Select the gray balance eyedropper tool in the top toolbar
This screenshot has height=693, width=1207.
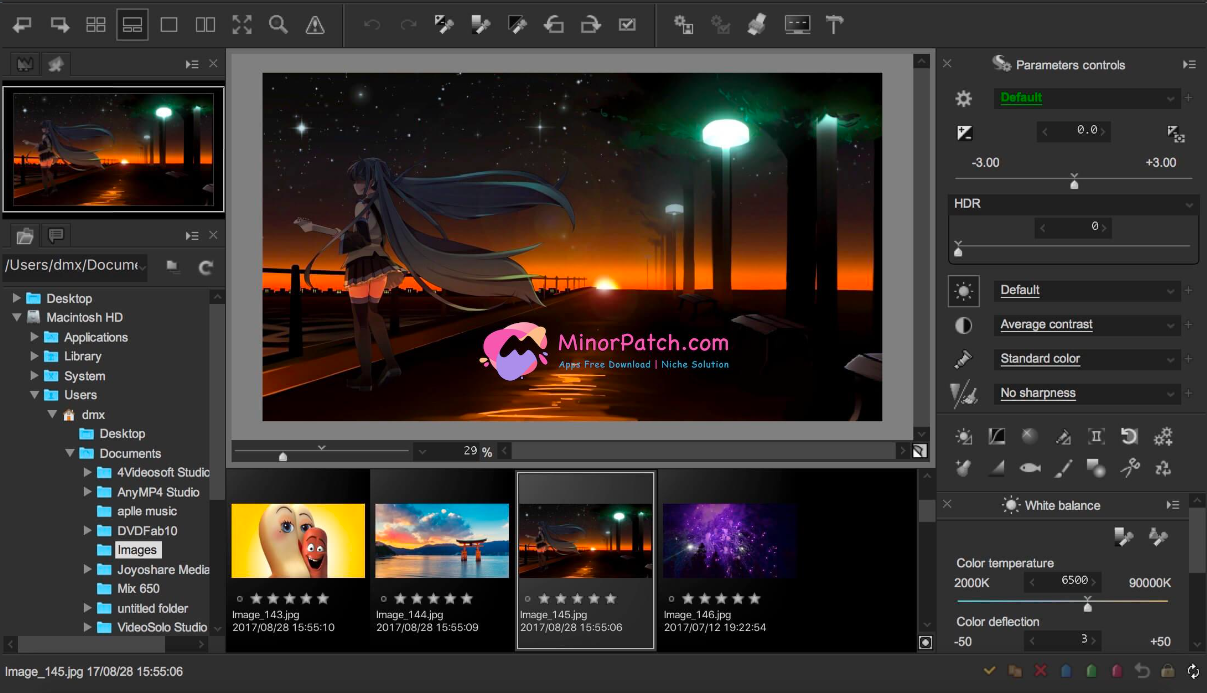pyautogui.click(x=481, y=25)
